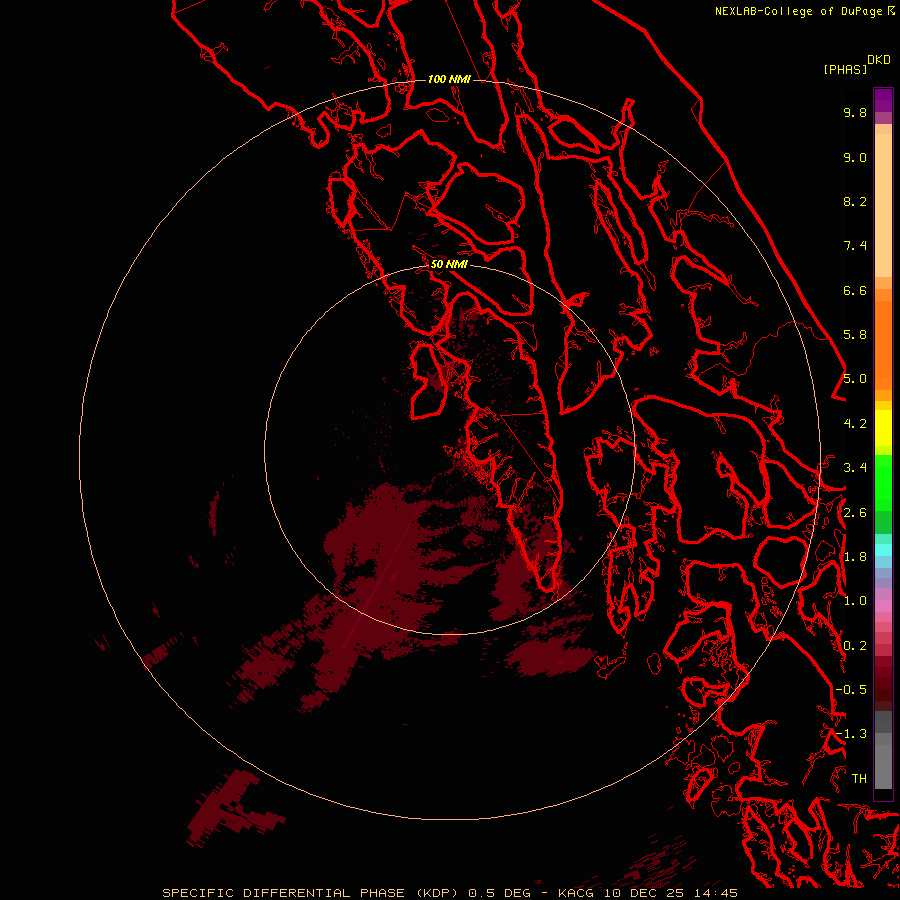Click the 4.2 value on the color scale
Viewport: 900px width, 900px height.
(x=855, y=424)
